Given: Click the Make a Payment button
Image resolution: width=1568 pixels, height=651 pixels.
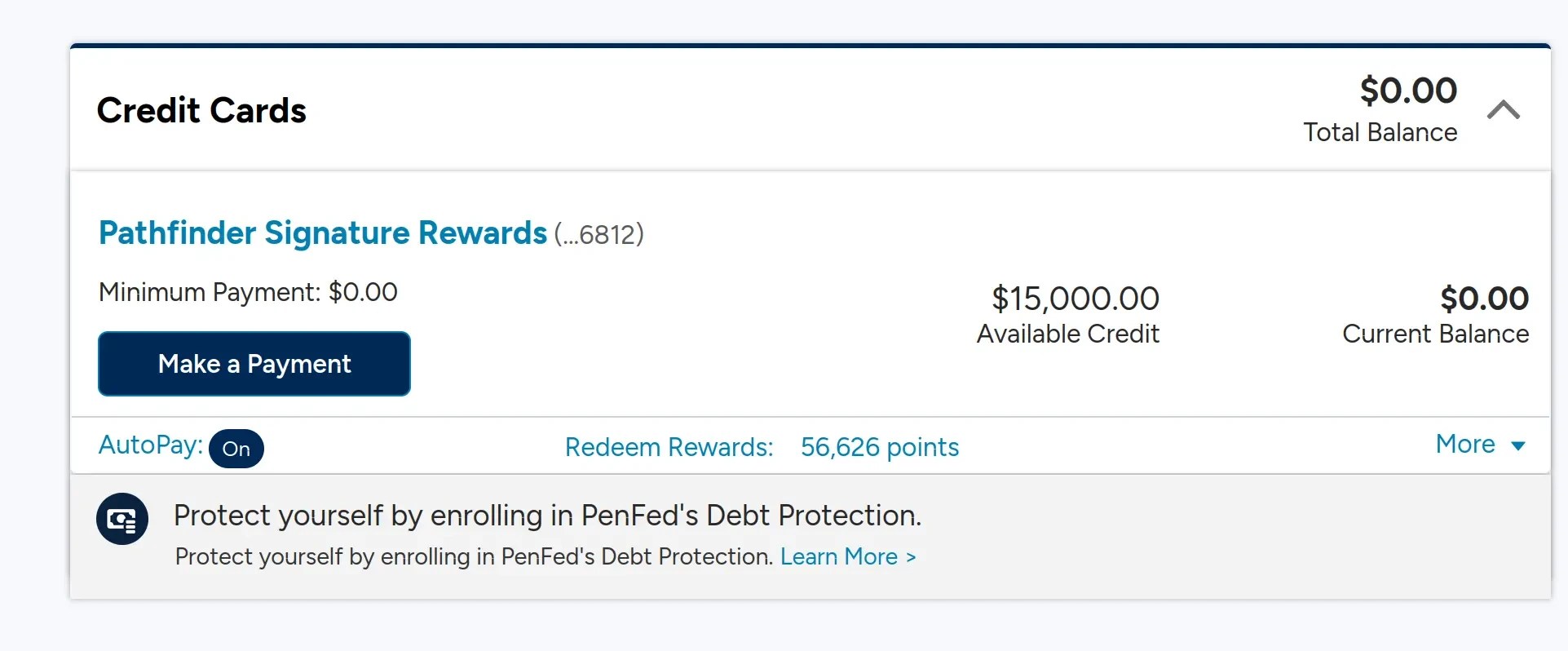Looking at the screenshot, I should (254, 364).
